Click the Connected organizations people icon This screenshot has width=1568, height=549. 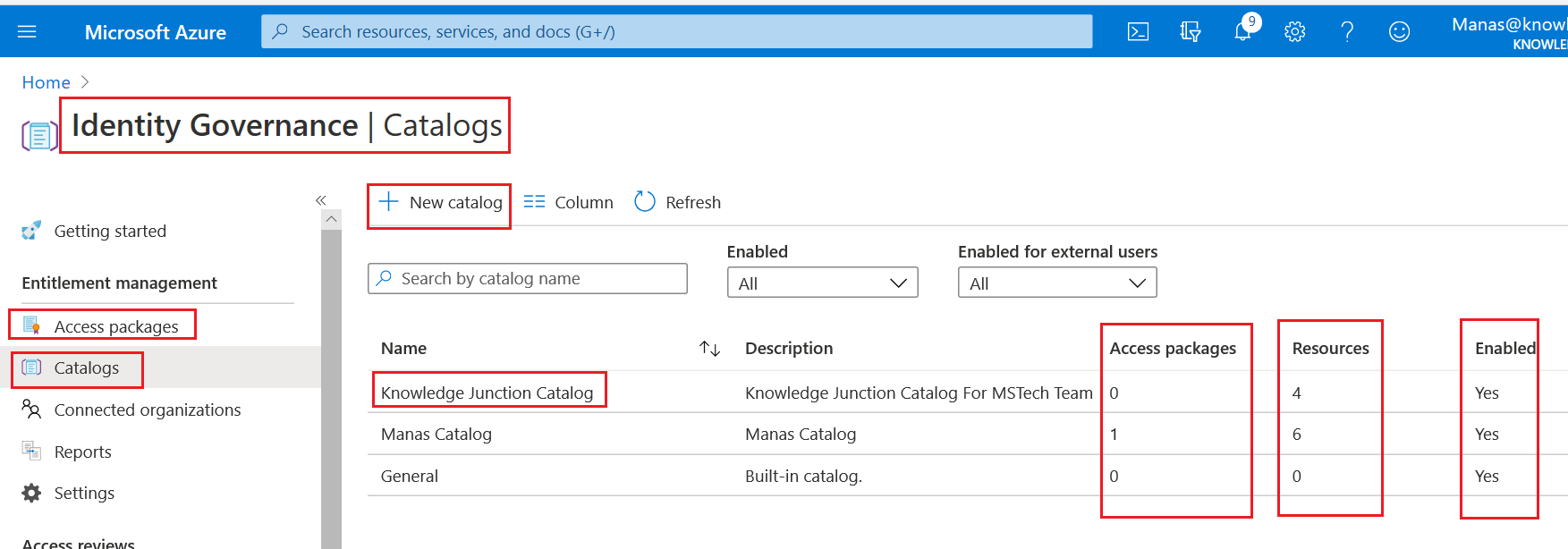31,410
